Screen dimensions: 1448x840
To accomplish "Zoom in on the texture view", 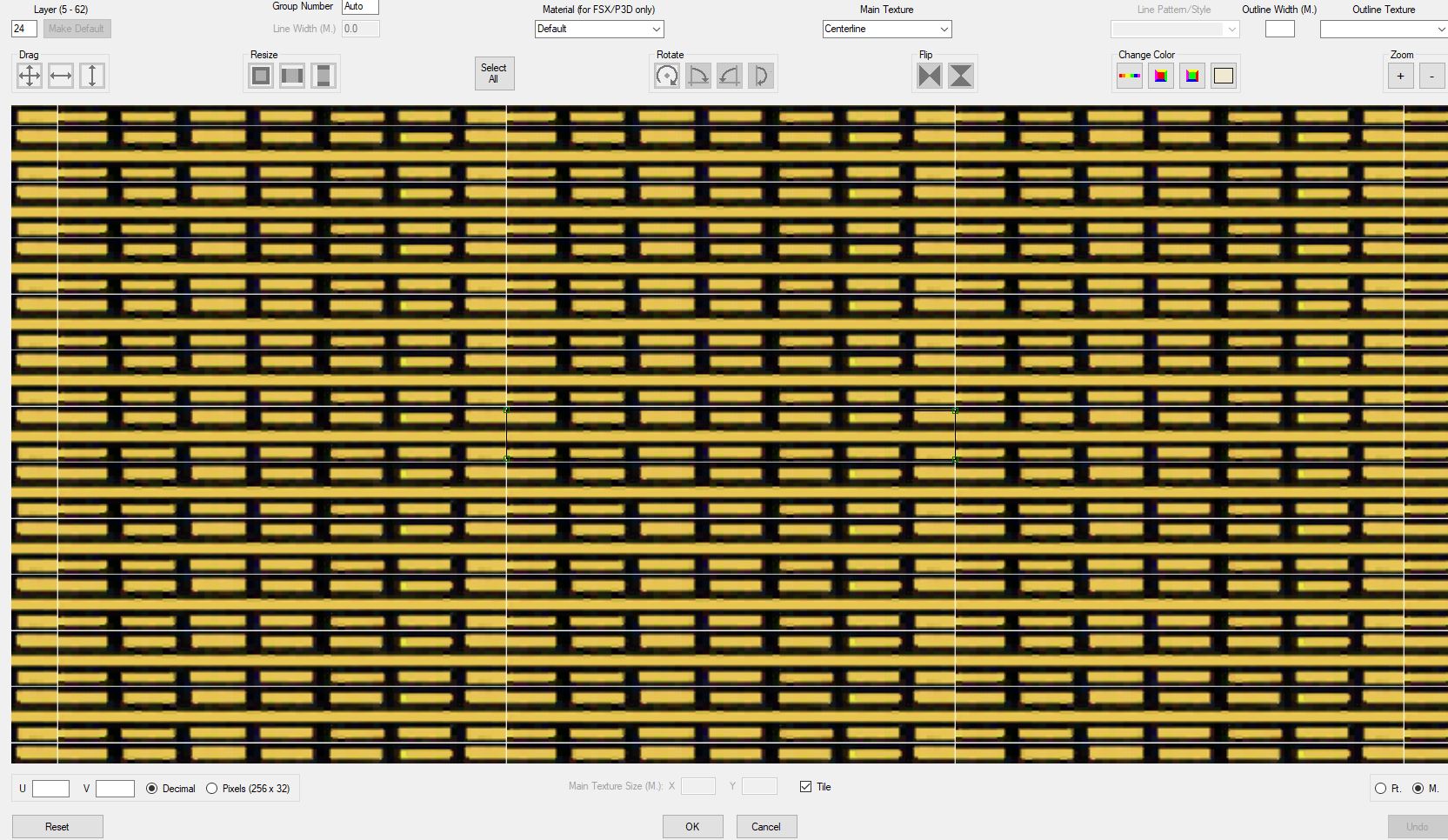I will coord(1399,76).
